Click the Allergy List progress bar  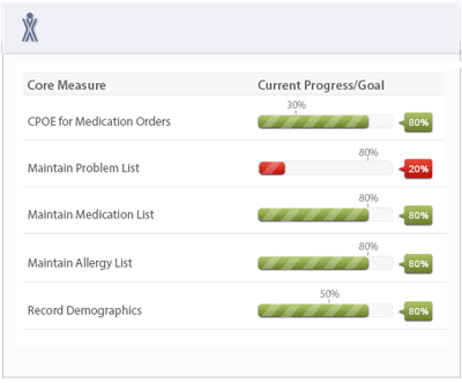click(325, 263)
